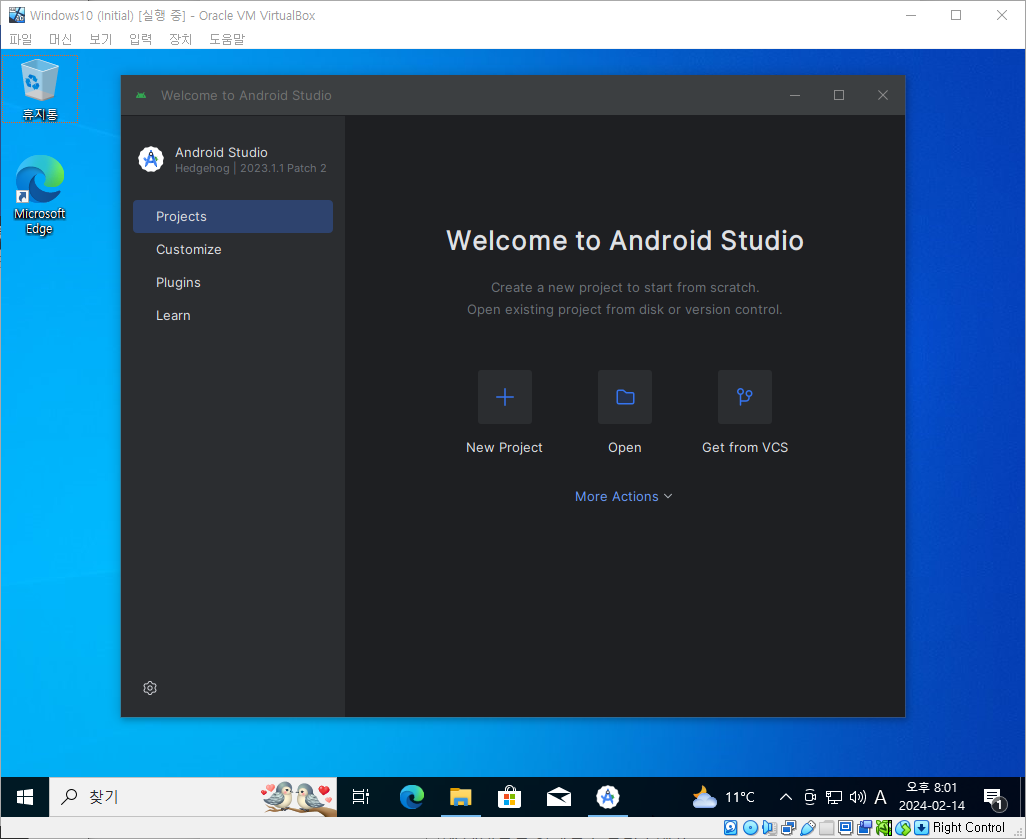Viewport: 1026px width, 839px height.
Task: Click the small Android icon in the title bar
Action: 141,96
